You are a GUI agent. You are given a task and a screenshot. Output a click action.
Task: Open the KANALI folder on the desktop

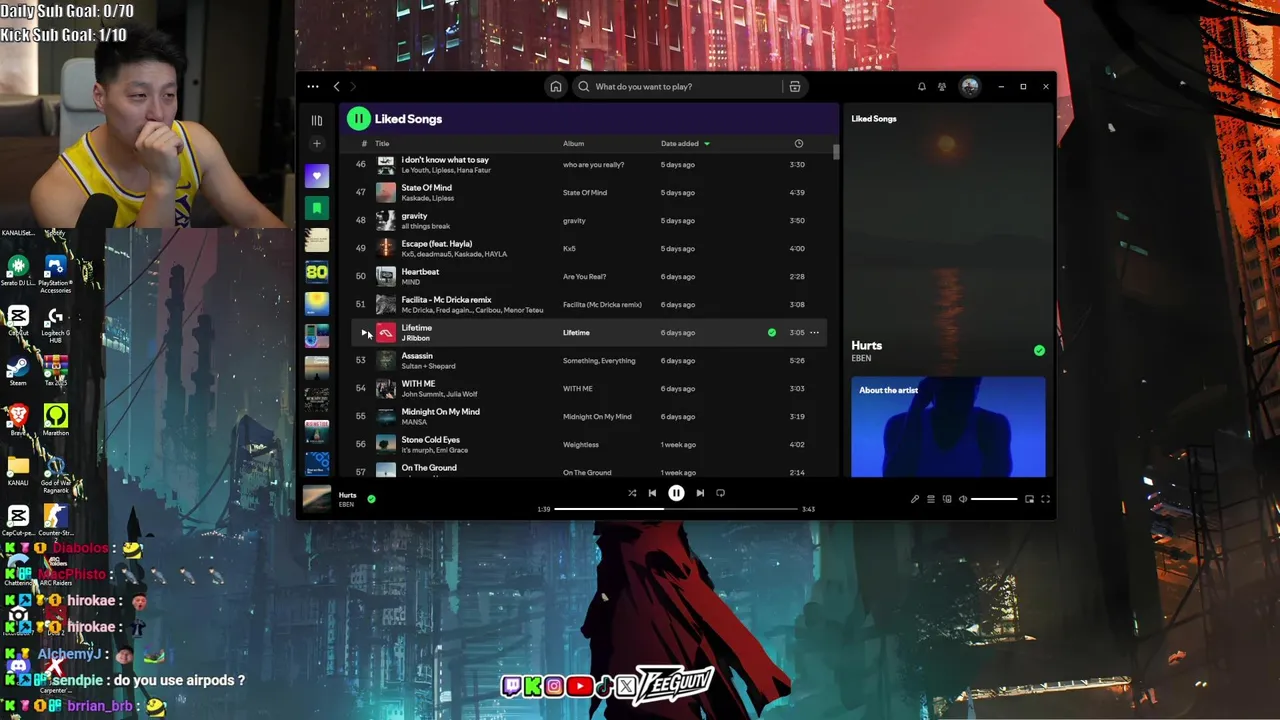click(x=18, y=470)
